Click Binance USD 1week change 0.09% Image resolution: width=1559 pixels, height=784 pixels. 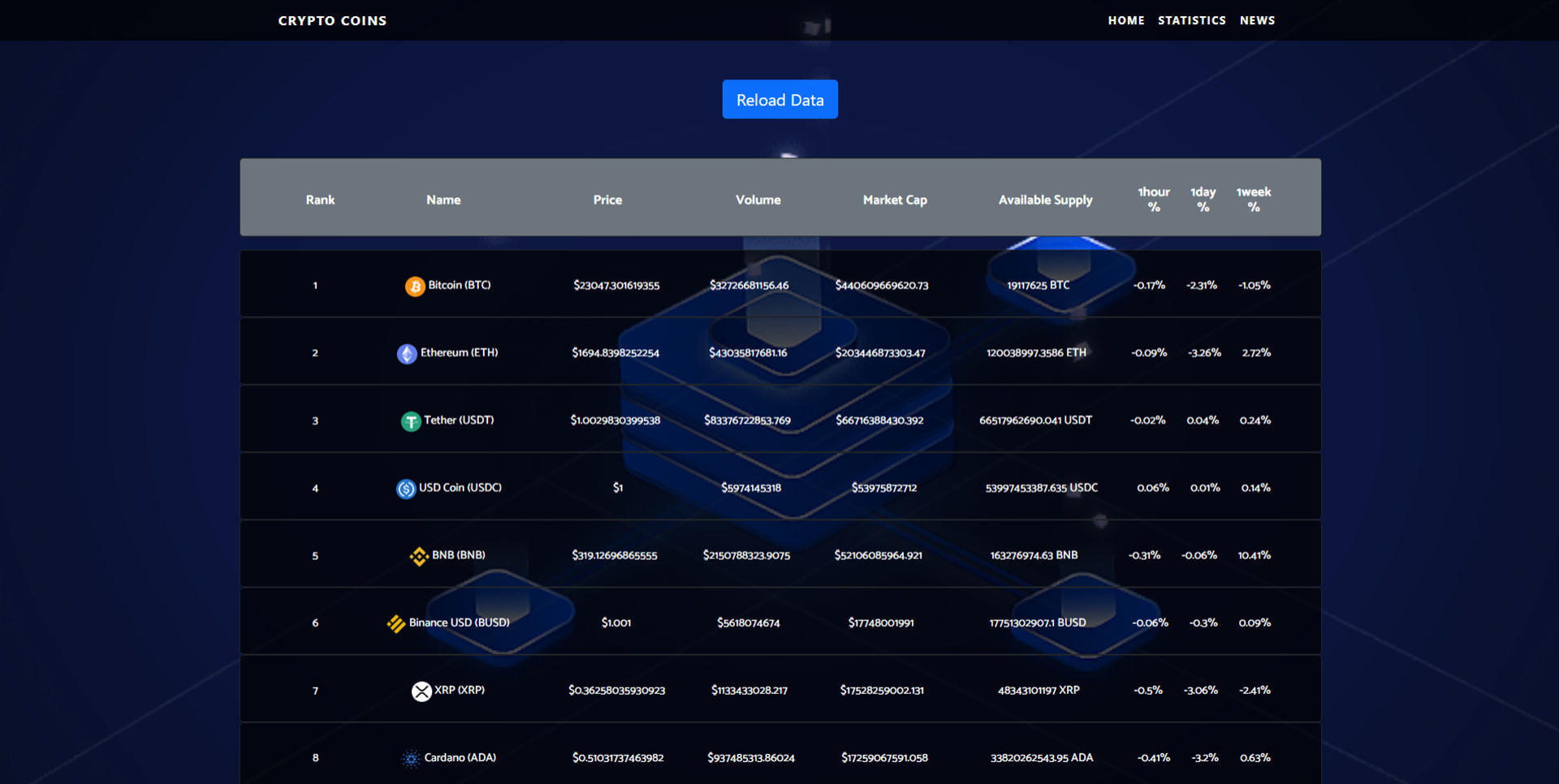(1255, 622)
